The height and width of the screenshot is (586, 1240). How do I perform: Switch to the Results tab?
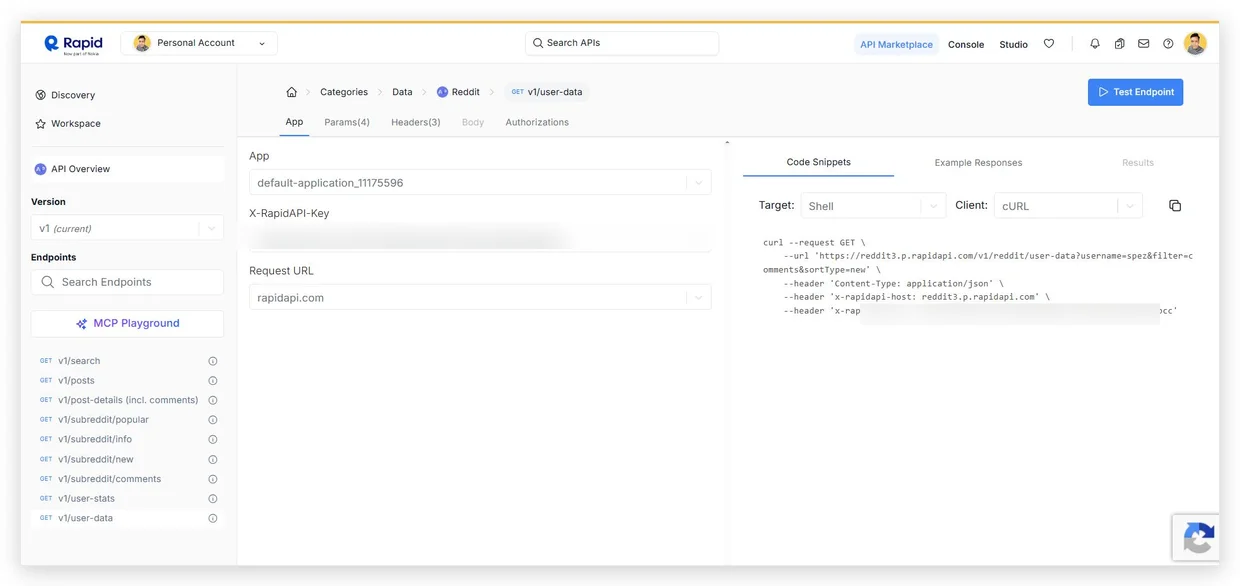(x=1138, y=163)
